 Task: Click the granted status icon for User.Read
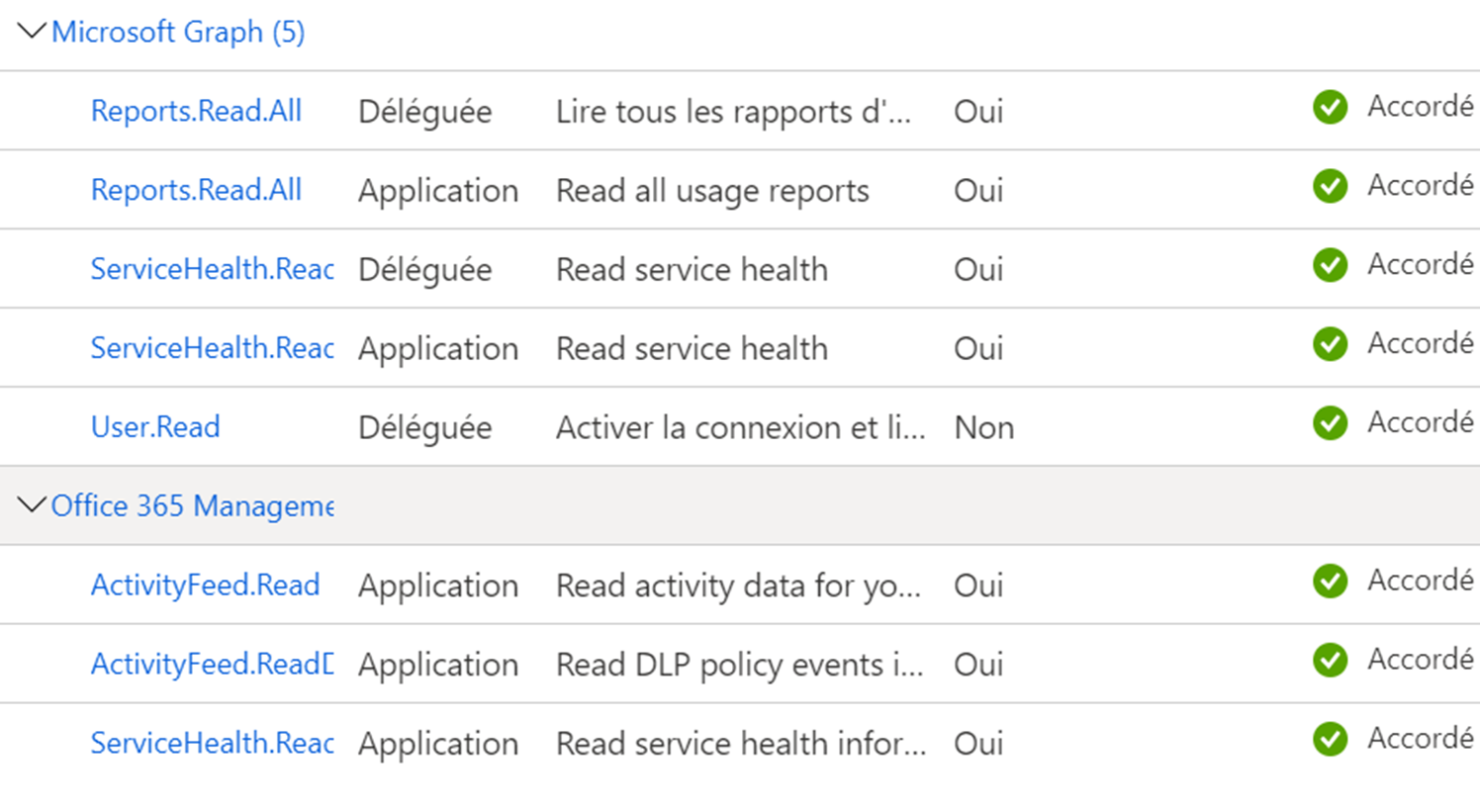point(1330,422)
